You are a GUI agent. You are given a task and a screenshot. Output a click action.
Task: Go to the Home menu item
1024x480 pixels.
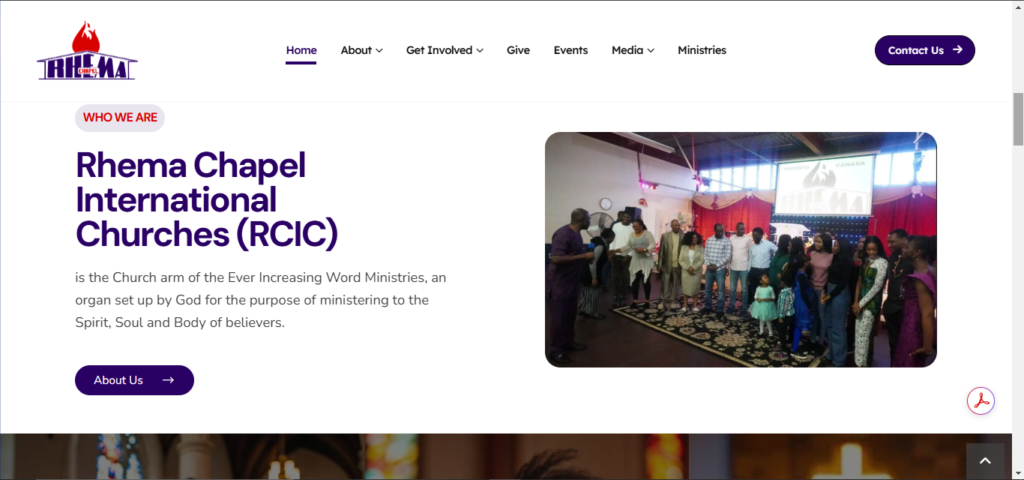(301, 50)
